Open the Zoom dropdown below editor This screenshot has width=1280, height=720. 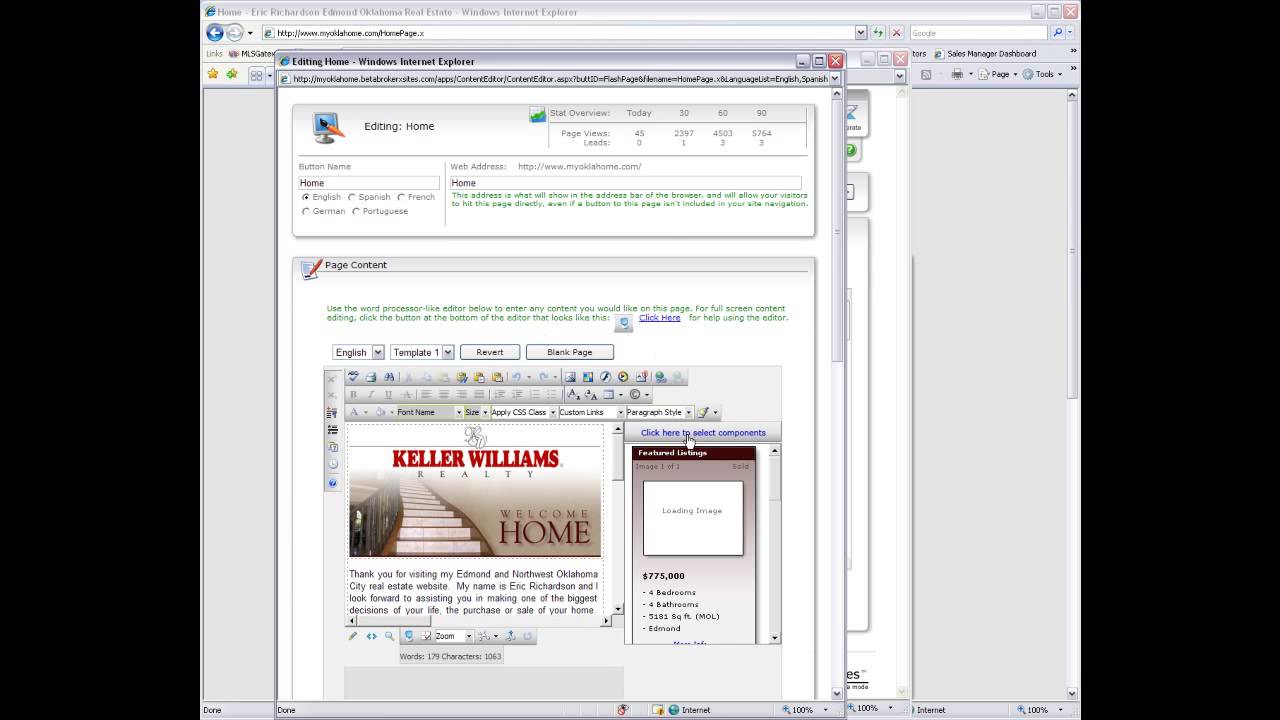click(454, 636)
